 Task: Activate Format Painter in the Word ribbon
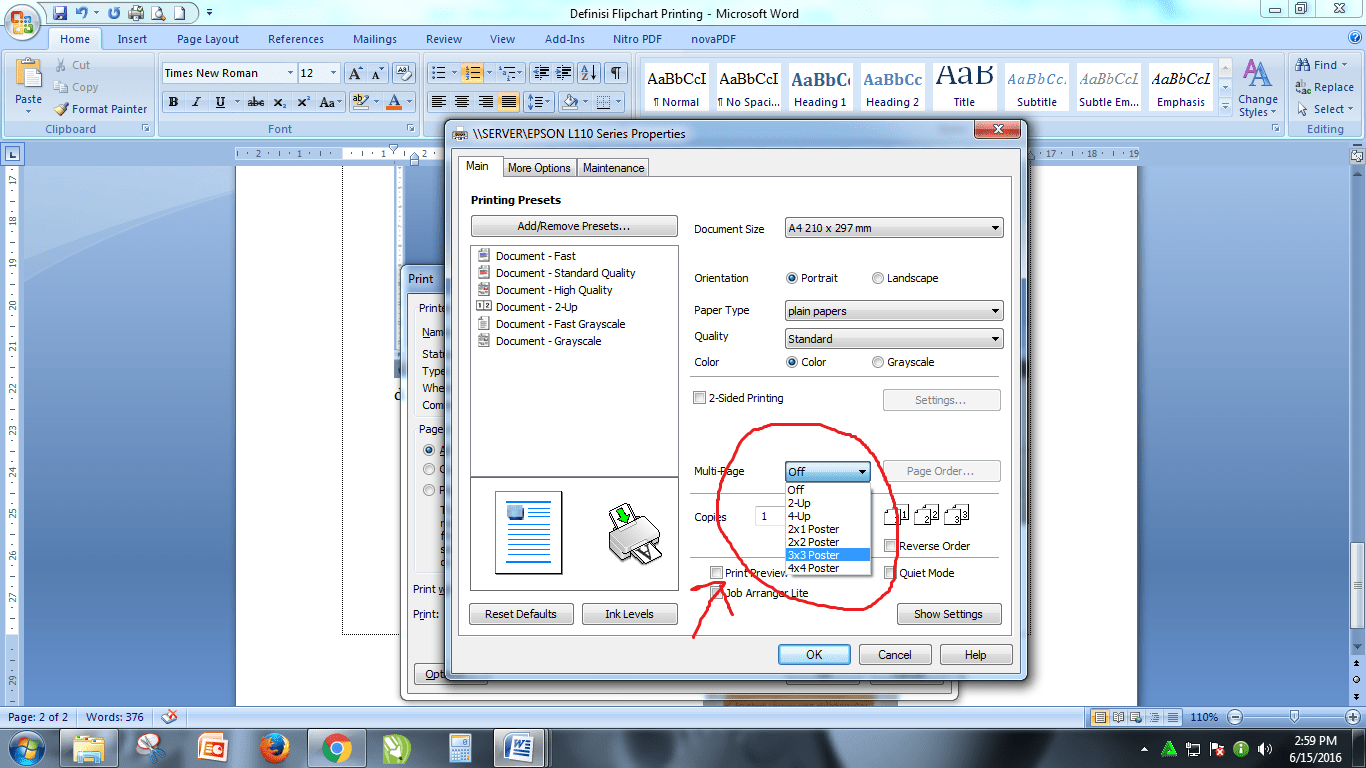(x=100, y=109)
